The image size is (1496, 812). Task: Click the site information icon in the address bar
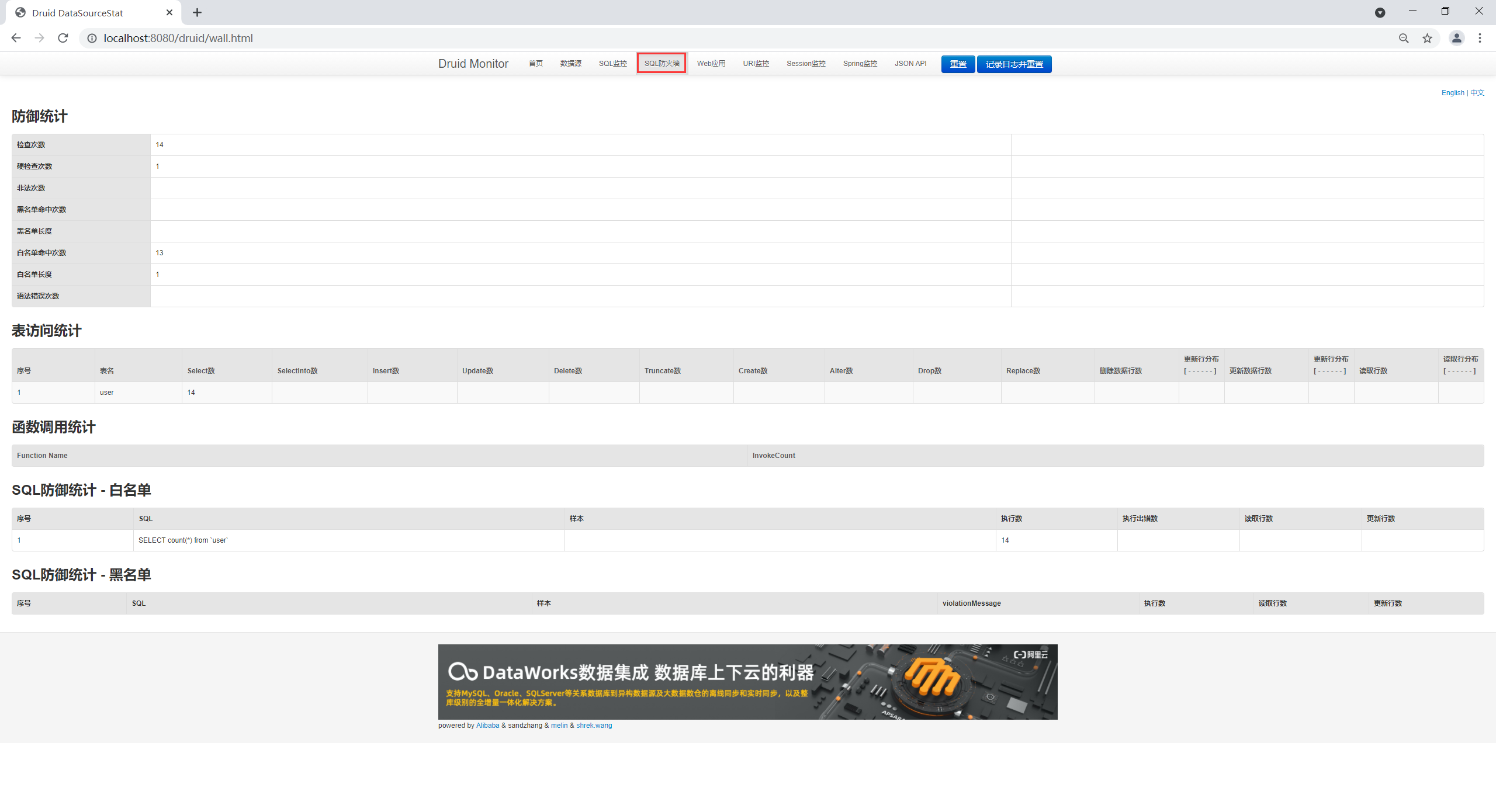(92, 38)
